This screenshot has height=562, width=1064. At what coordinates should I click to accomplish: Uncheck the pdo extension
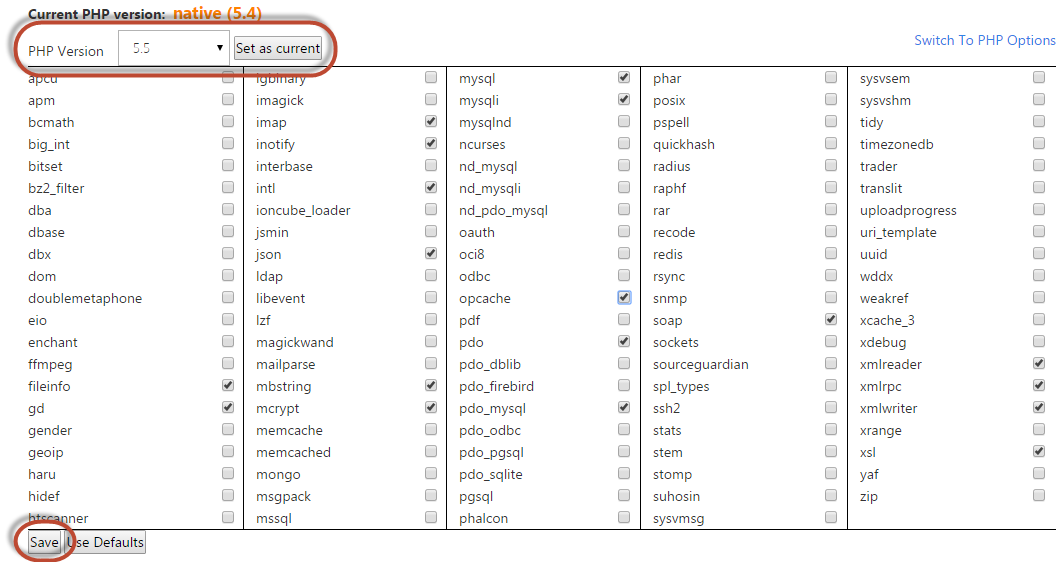(624, 341)
